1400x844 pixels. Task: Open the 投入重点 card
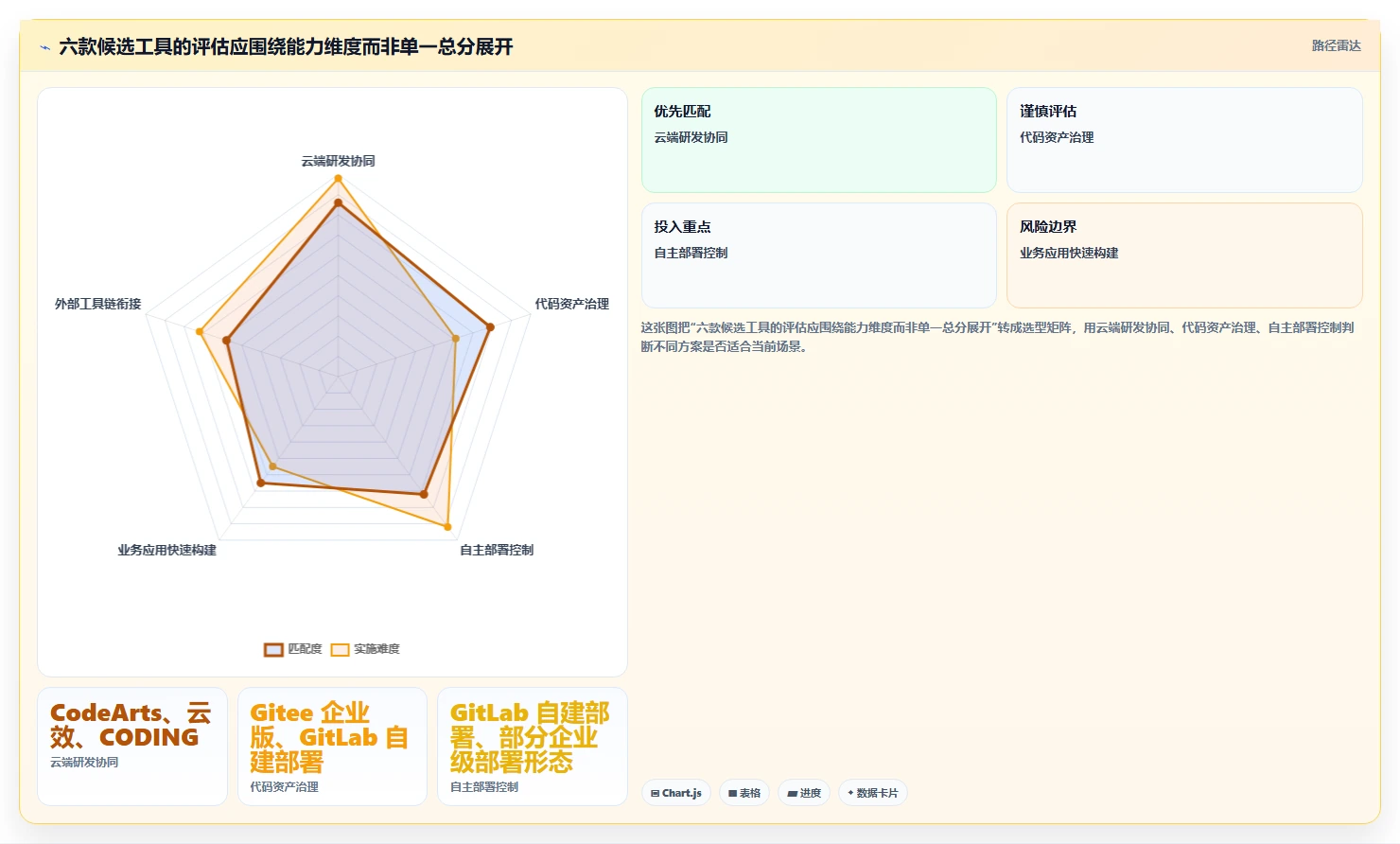819,255
